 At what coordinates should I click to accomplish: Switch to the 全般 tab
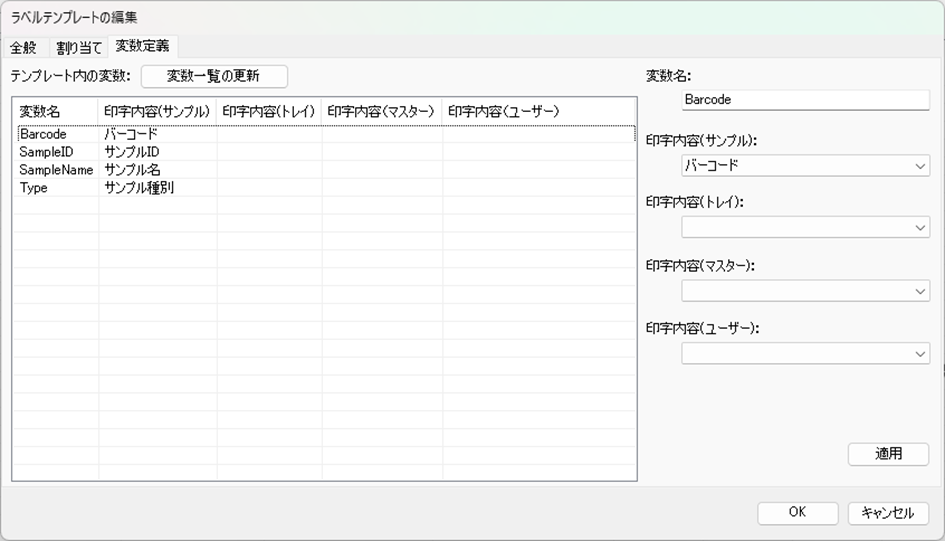[24, 47]
